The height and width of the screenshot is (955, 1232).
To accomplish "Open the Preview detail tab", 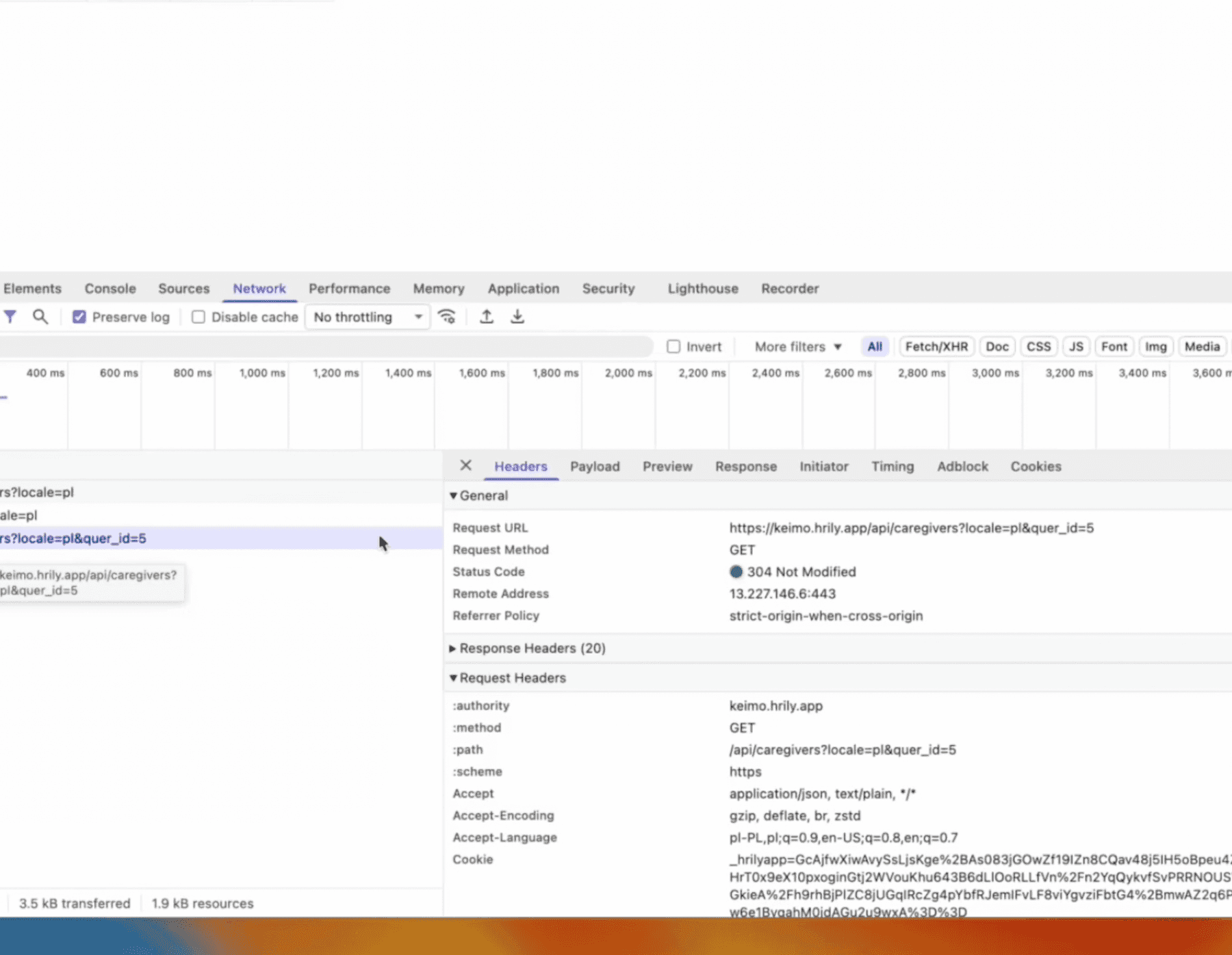I will tap(667, 467).
